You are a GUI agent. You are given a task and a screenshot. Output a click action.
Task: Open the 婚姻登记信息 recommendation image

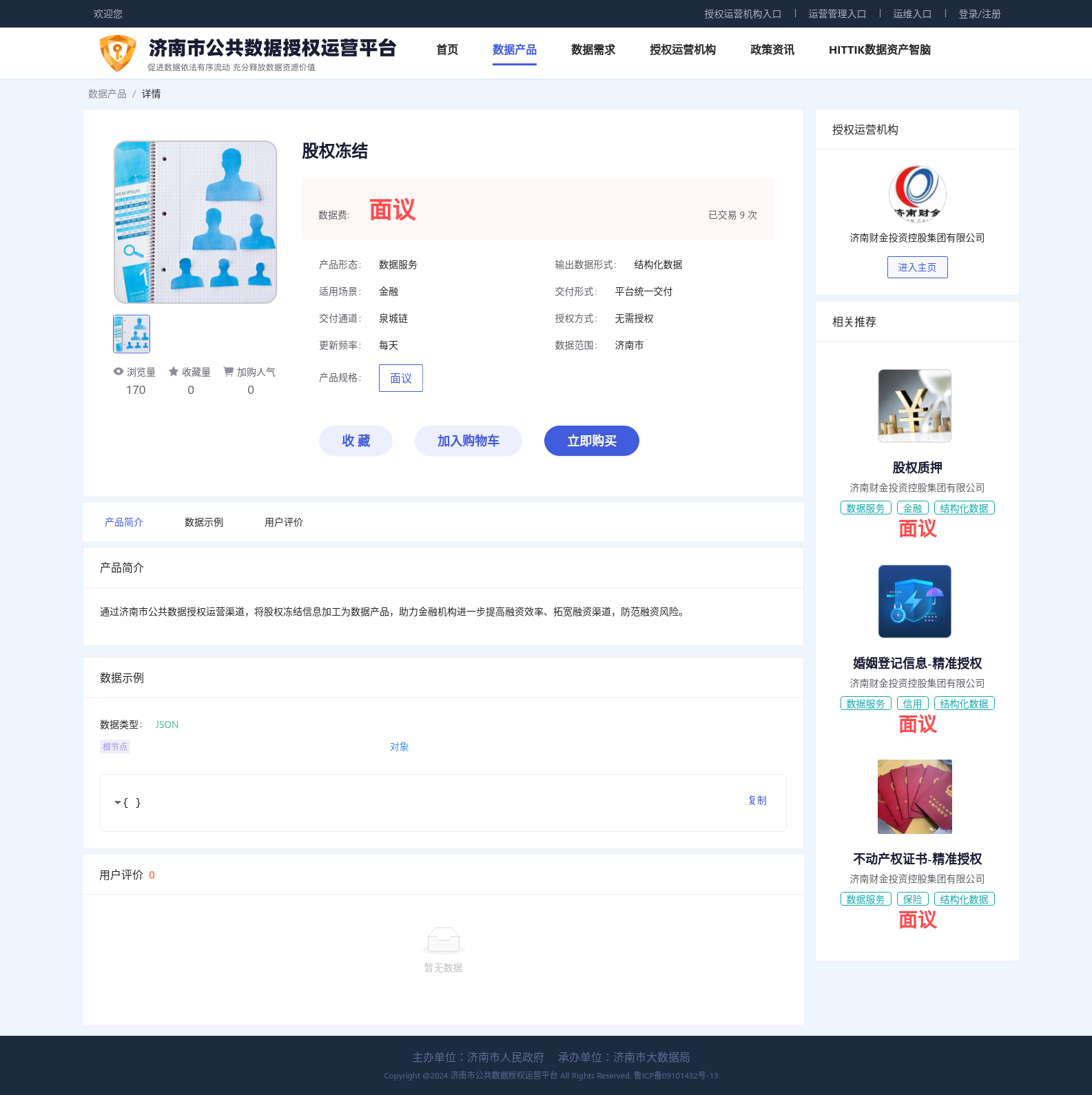coord(915,601)
